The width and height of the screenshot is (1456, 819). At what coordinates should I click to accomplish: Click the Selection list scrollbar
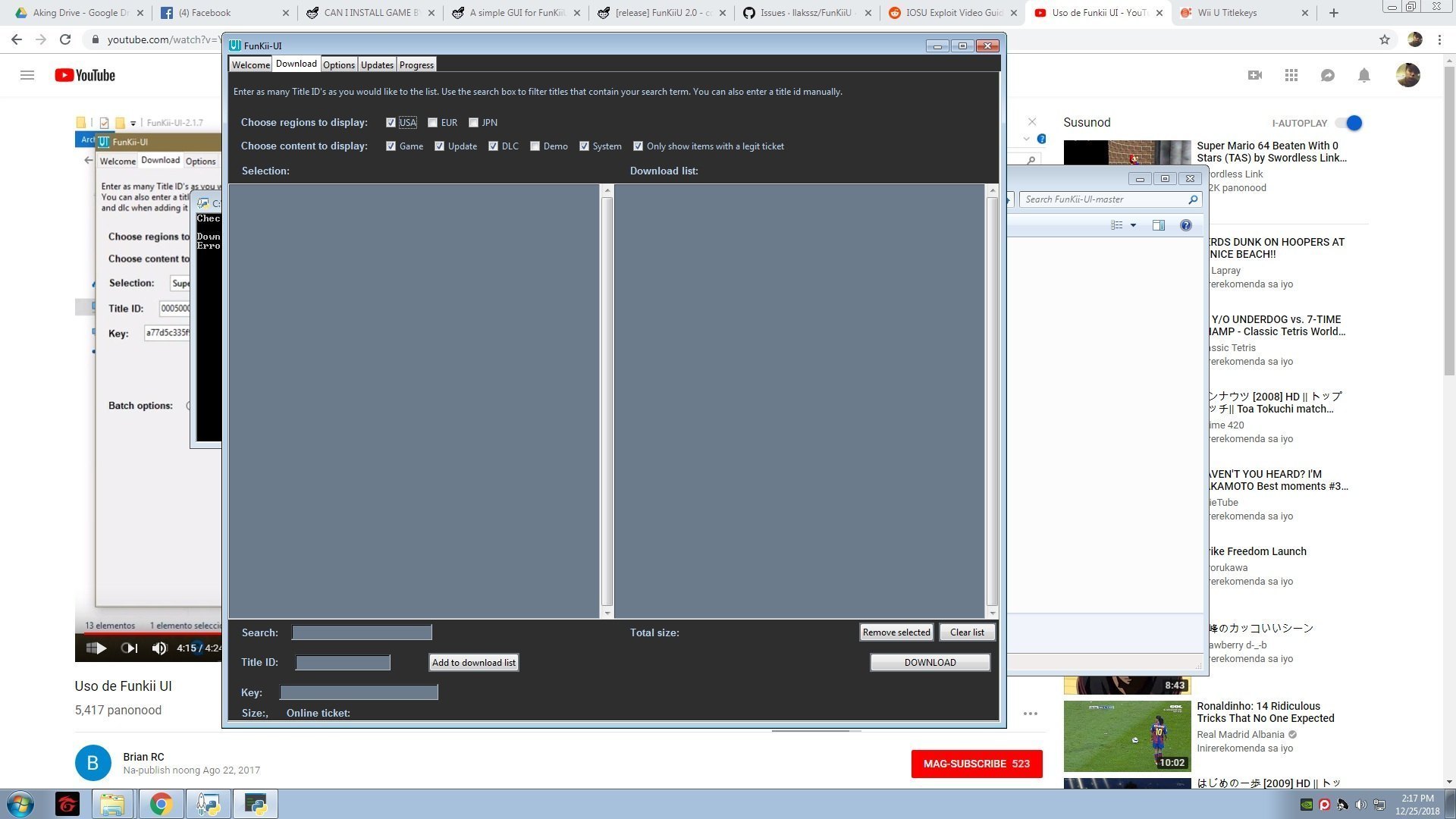[x=607, y=402]
